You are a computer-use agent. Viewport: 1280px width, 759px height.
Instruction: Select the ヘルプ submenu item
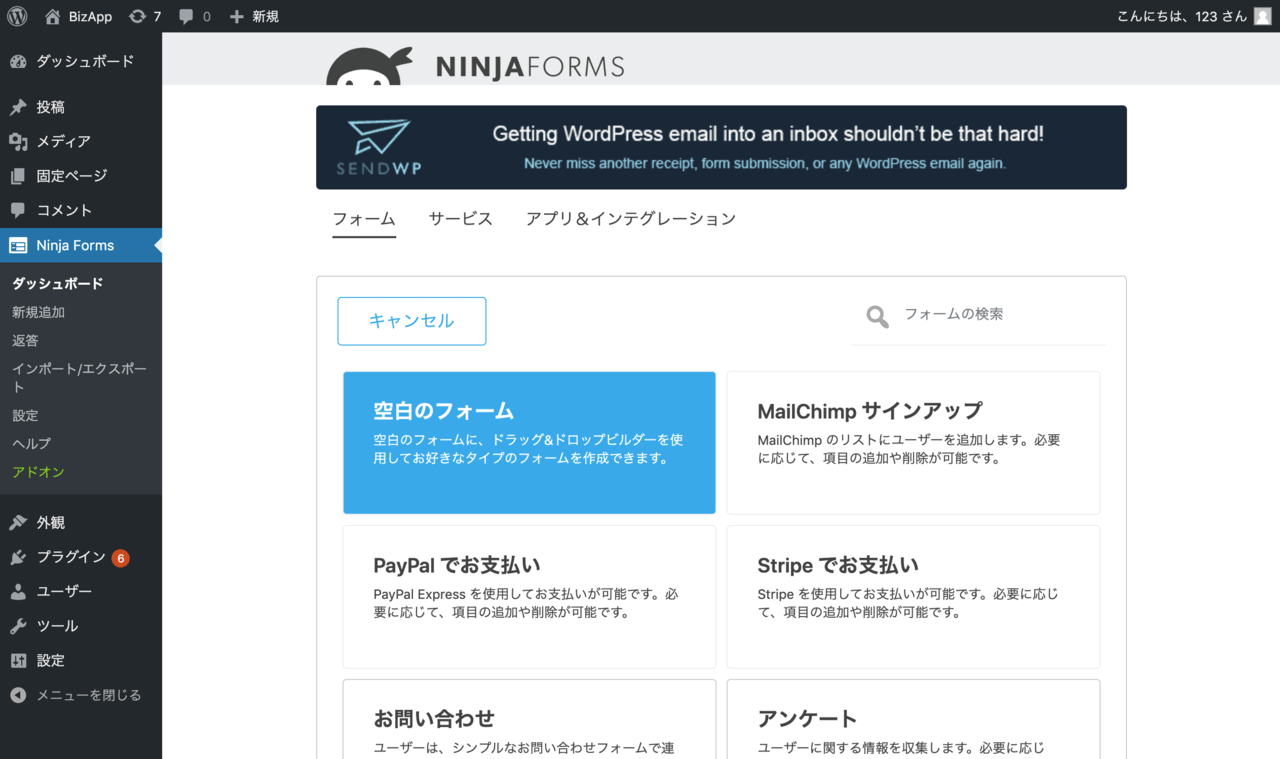[31, 443]
